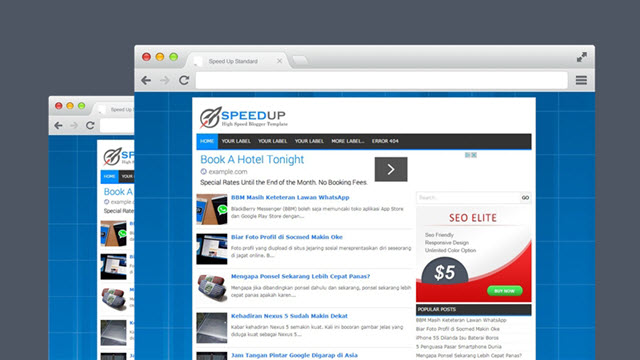Click the SEO ELITE banner heading

(x=473, y=218)
